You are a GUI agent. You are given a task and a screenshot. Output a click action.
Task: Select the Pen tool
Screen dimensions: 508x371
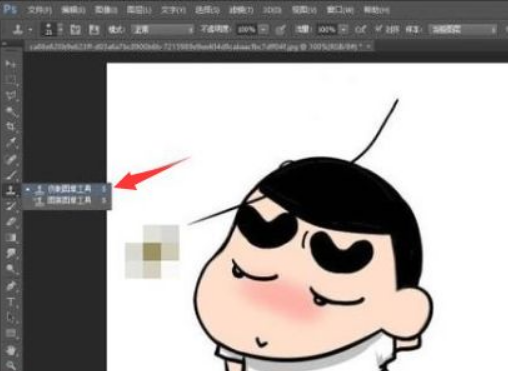pyautogui.click(x=10, y=286)
